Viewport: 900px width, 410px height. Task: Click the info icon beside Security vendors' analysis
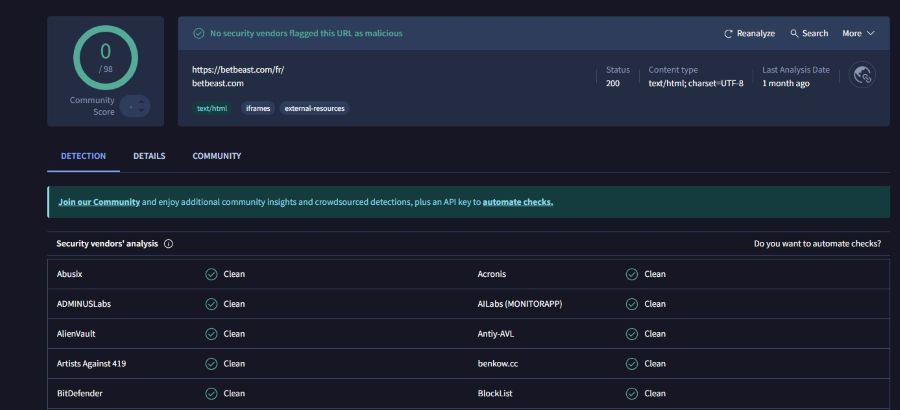[168, 243]
